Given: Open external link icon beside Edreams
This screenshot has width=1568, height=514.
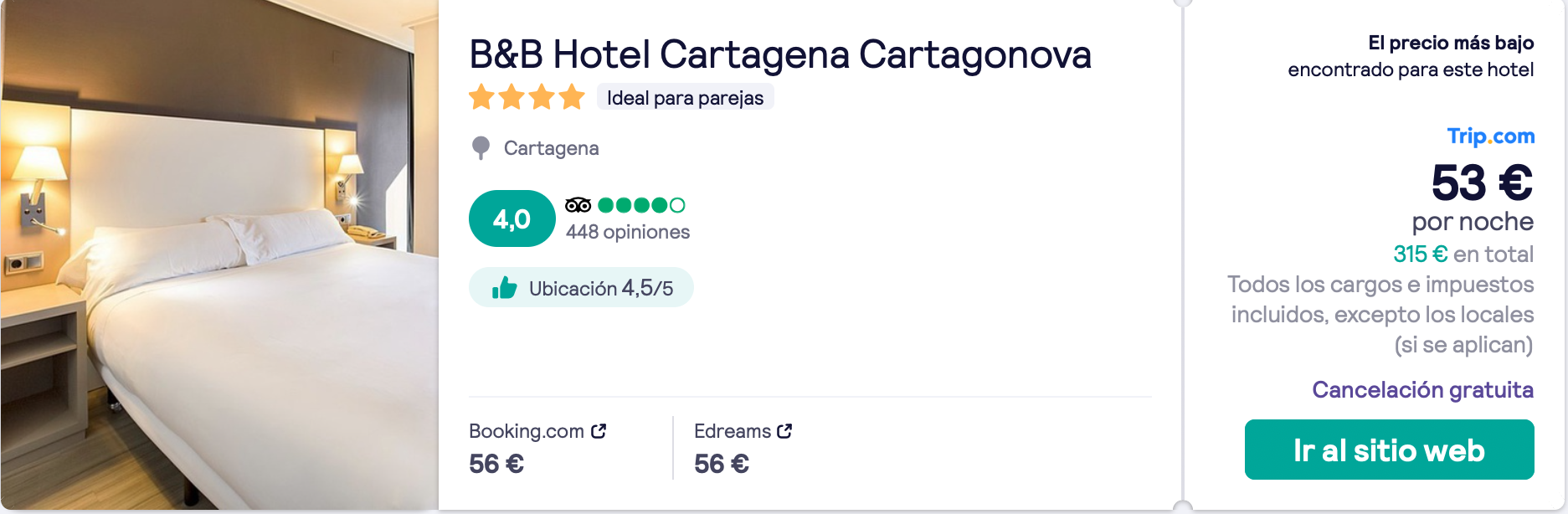Looking at the screenshot, I should tap(784, 431).
